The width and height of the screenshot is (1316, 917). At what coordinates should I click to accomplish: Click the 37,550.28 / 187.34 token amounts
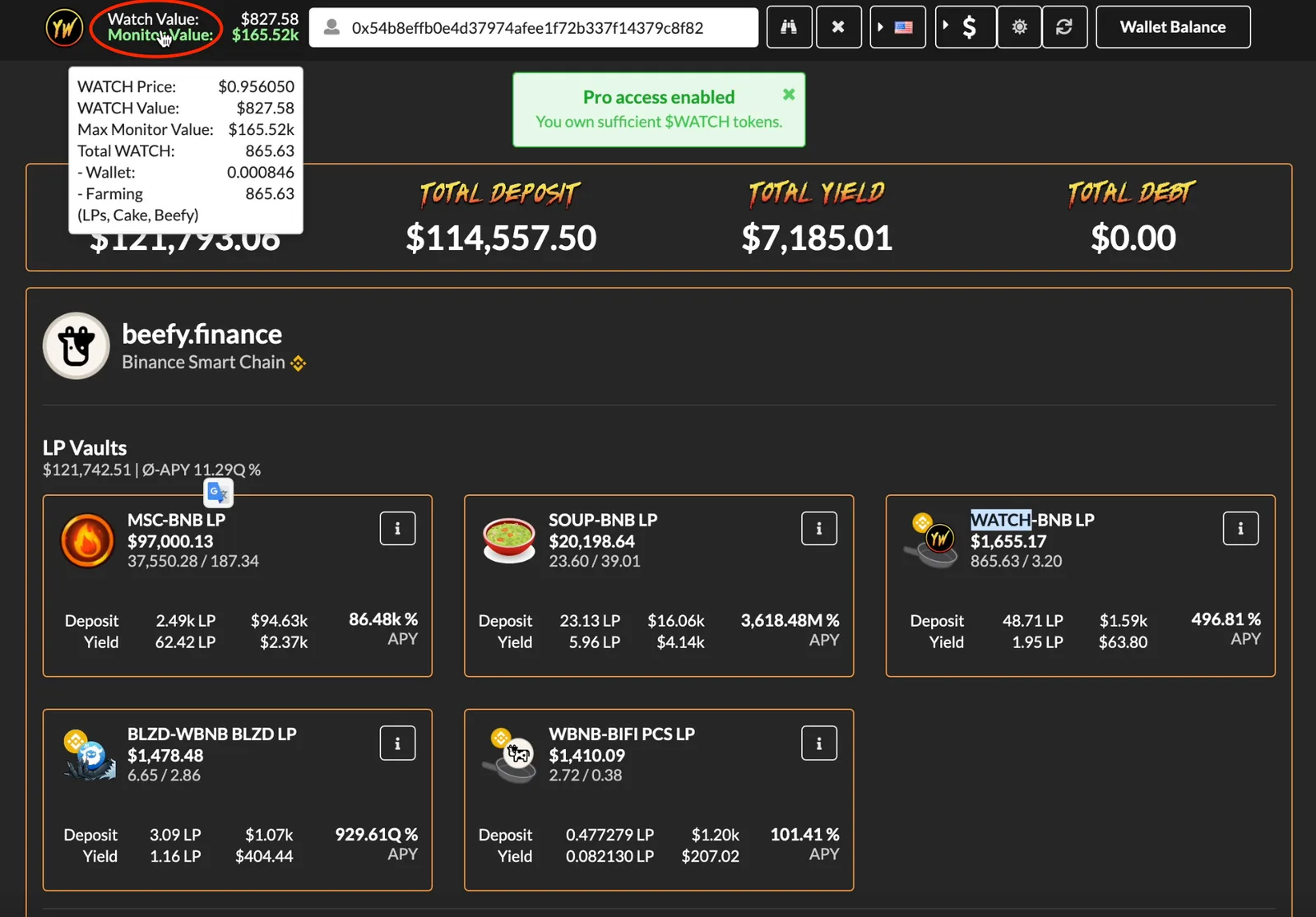(192, 561)
